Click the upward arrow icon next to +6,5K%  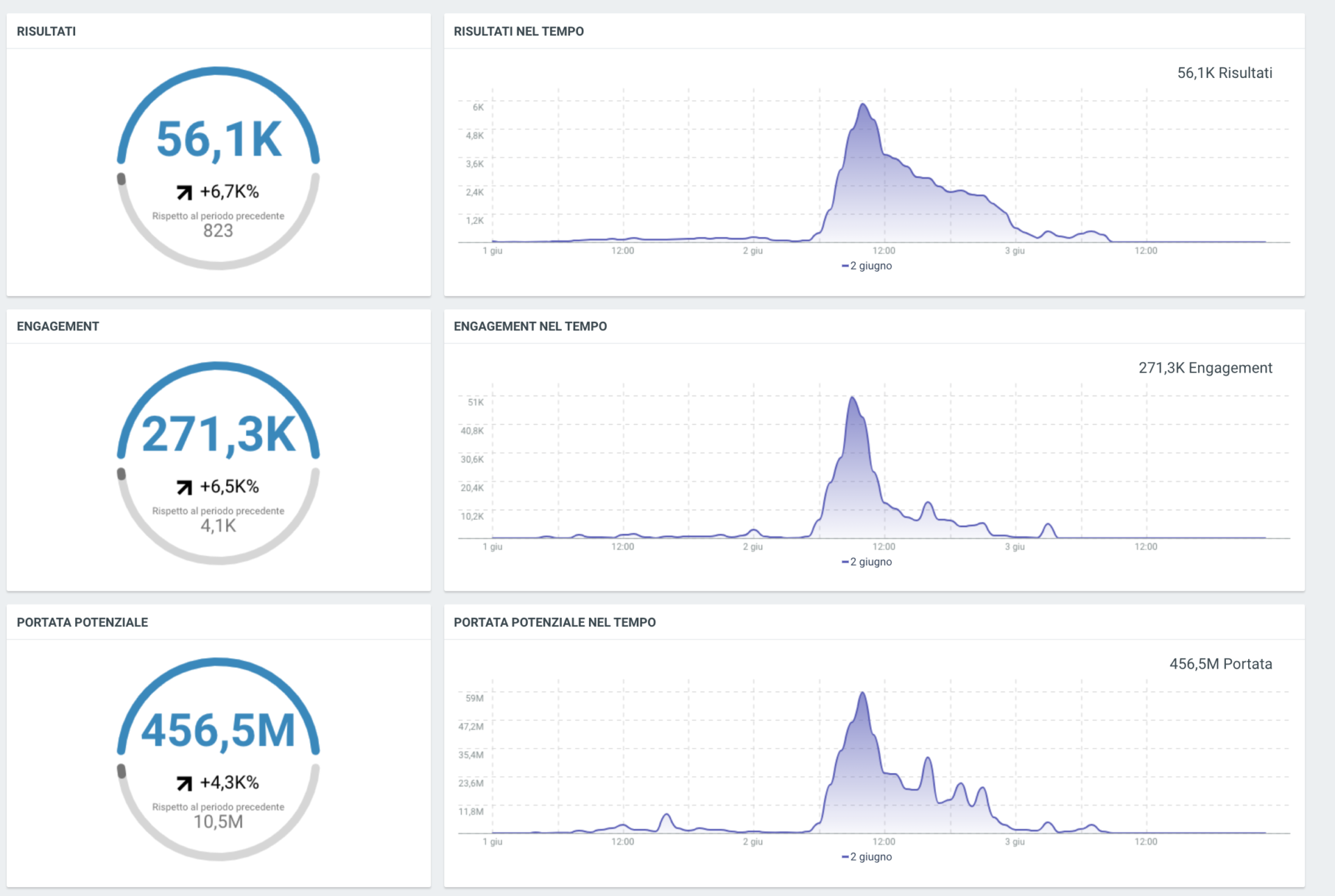point(184,487)
